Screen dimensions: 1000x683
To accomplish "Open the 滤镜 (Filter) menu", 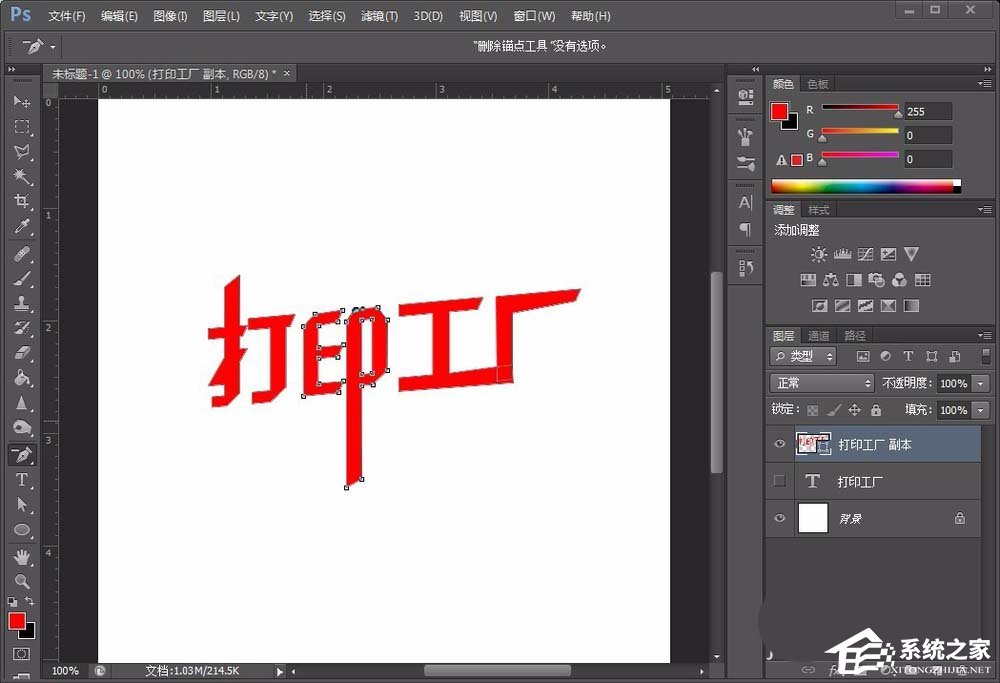I will (x=377, y=15).
